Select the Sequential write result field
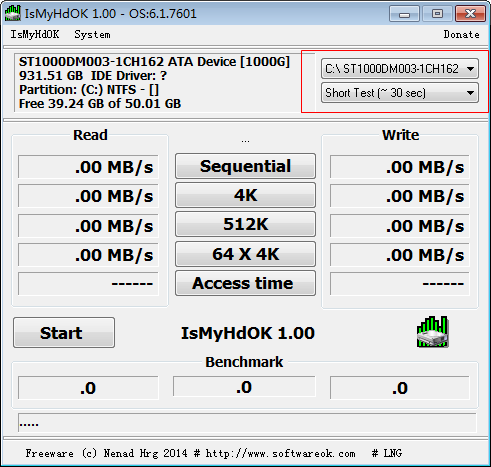This screenshot has width=491, height=467. [x=400, y=166]
